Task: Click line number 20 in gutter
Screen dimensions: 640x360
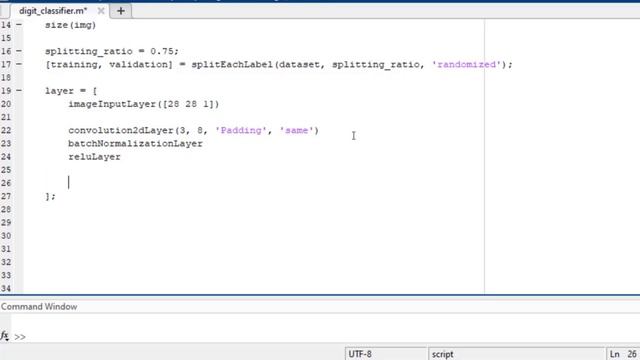Action: 6,104
